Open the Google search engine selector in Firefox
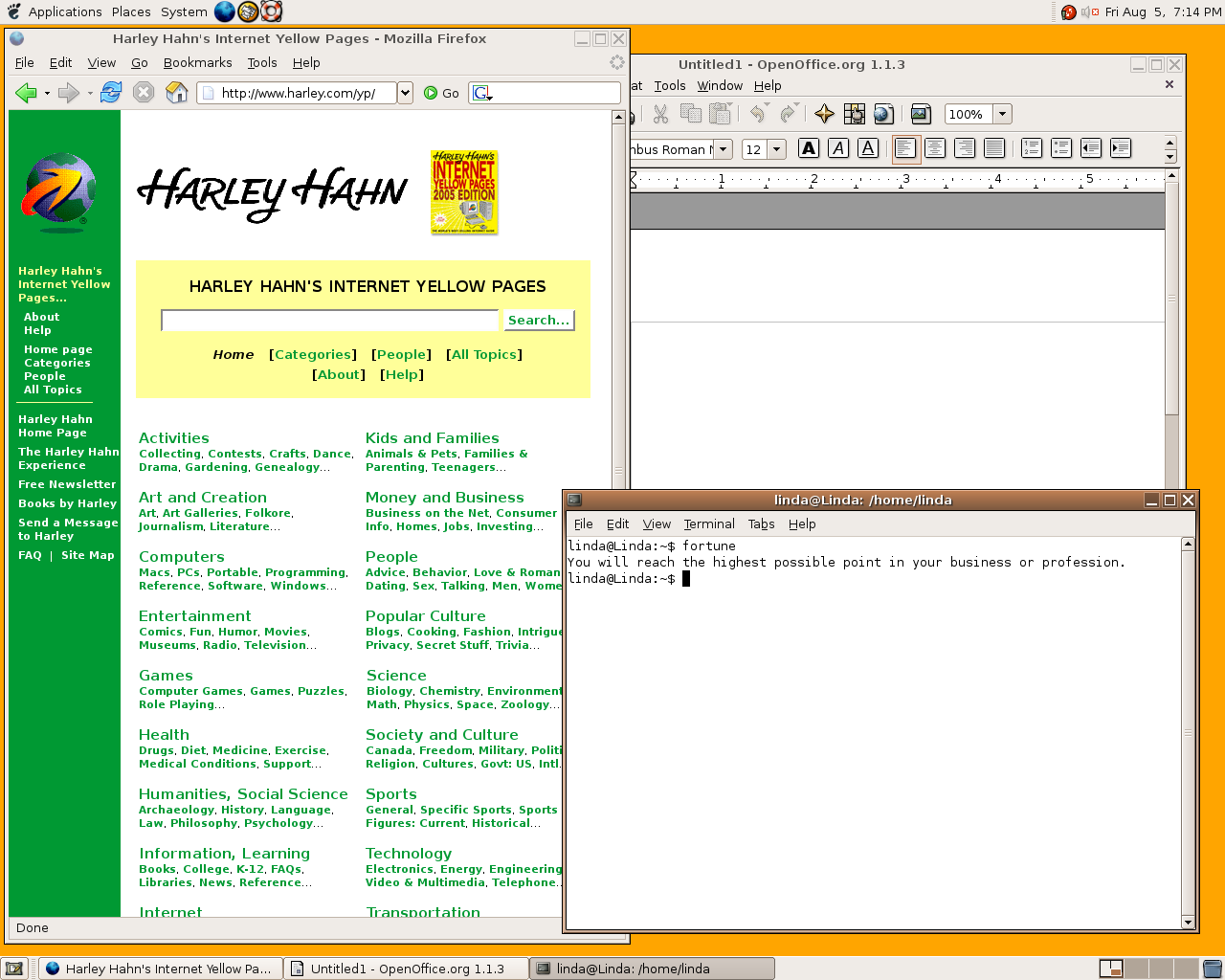1225x980 pixels. (x=483, y=93)
